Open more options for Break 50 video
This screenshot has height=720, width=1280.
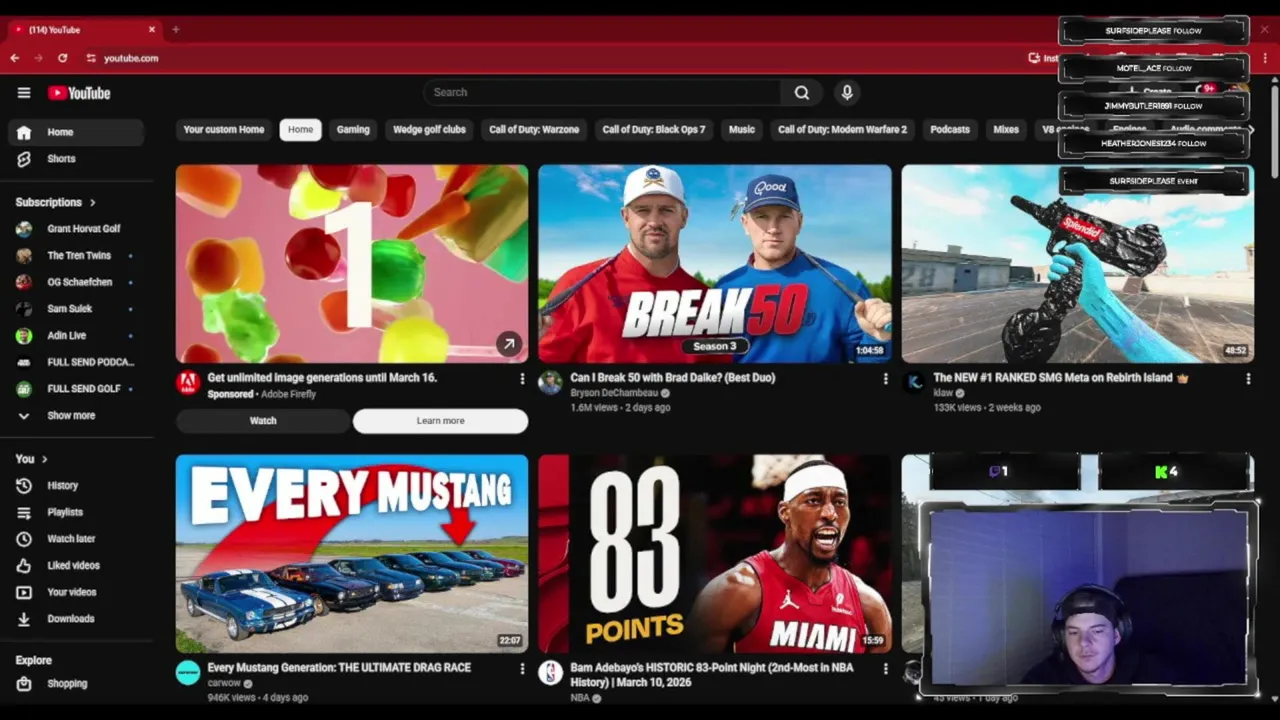tap(885, 379)
